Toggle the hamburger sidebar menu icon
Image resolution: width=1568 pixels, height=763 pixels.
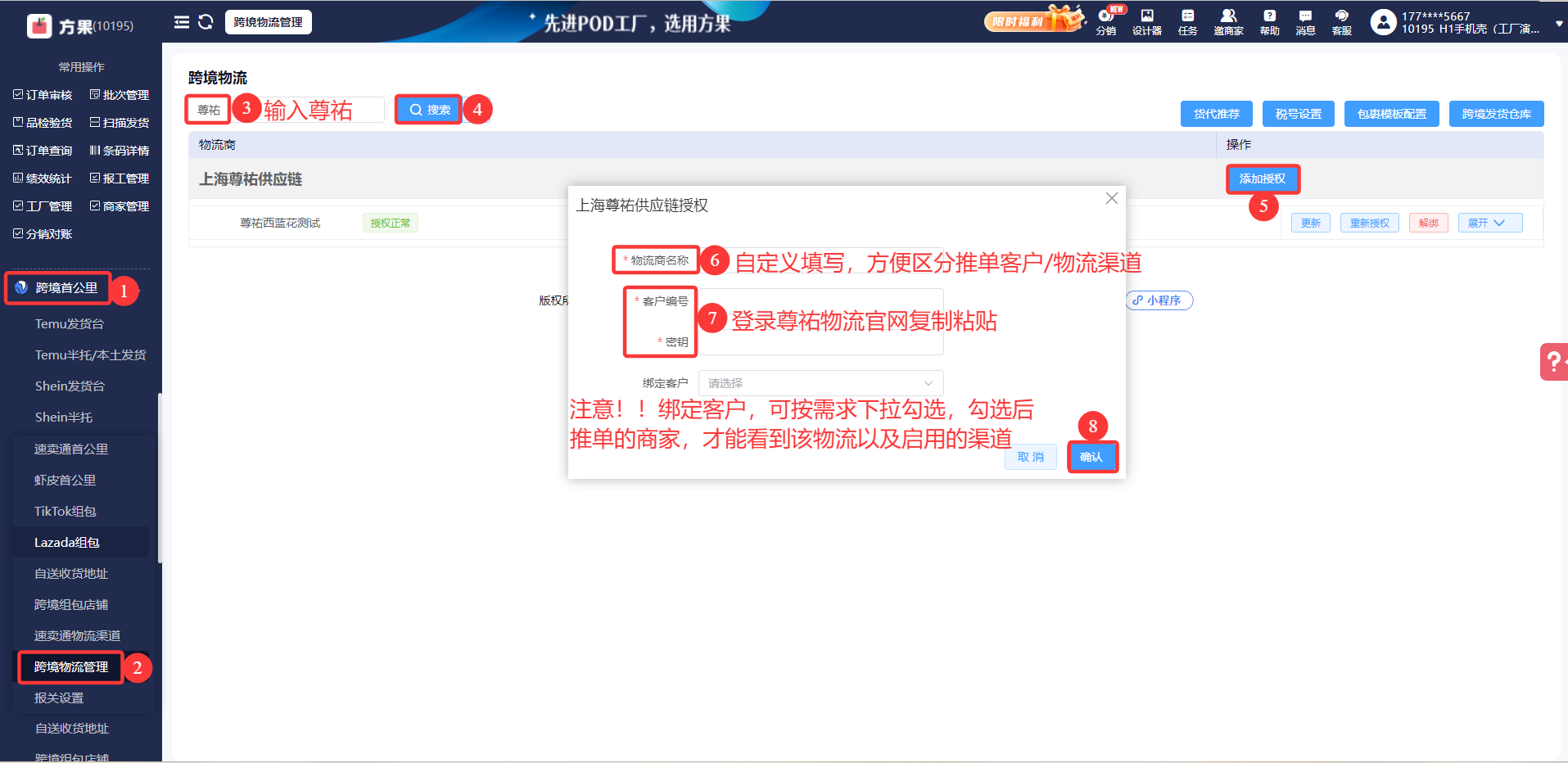[x=182, y=22]
